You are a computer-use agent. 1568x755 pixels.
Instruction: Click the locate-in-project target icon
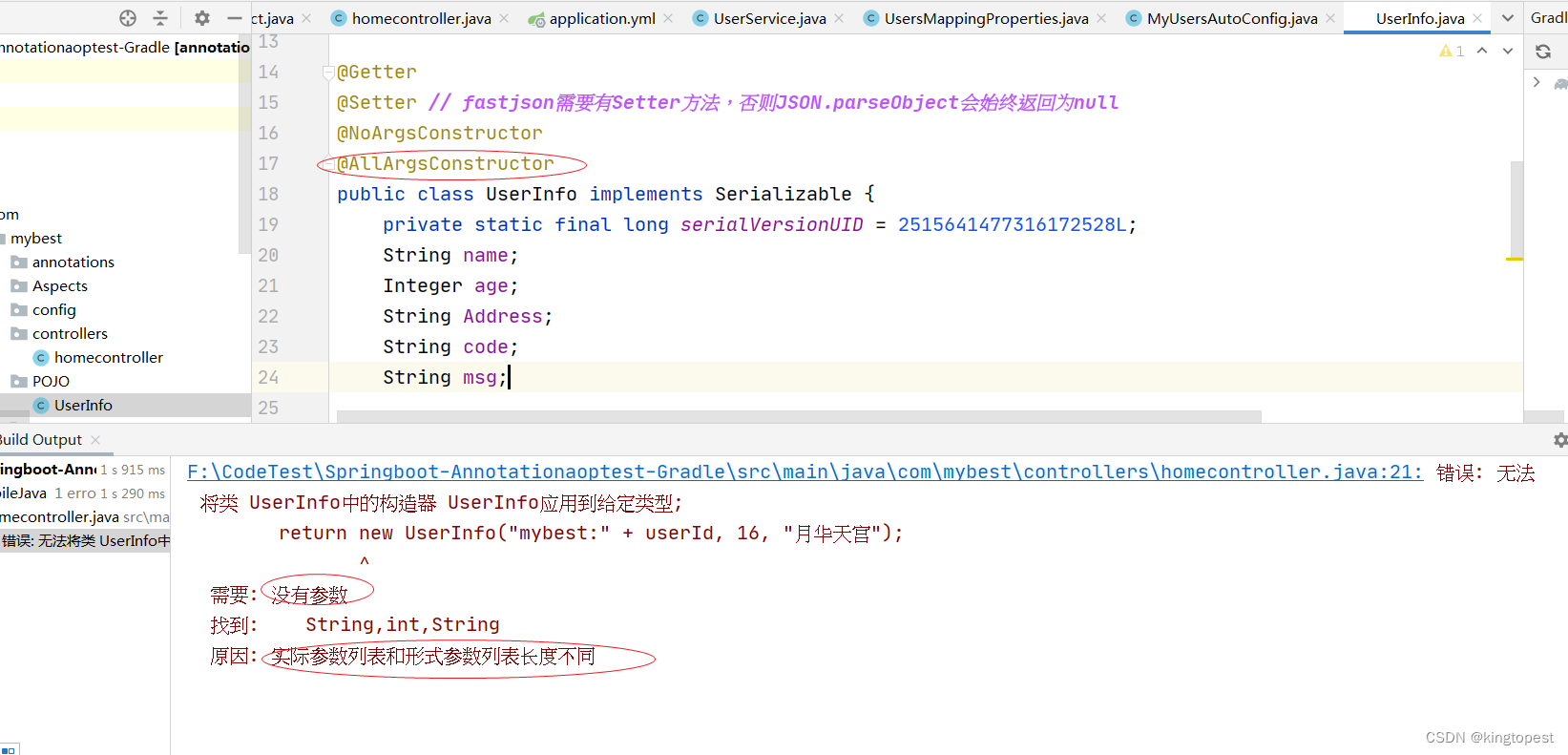128,18
